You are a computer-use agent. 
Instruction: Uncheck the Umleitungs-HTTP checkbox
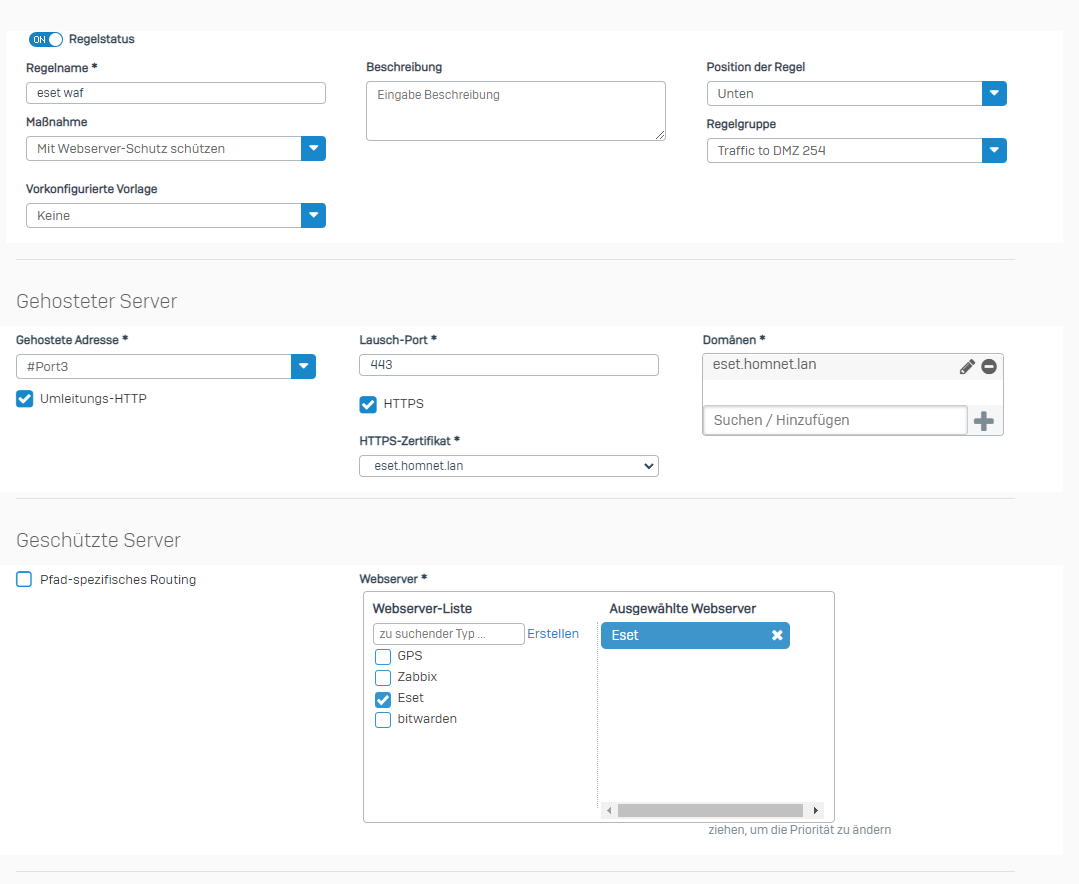point(25,399)
